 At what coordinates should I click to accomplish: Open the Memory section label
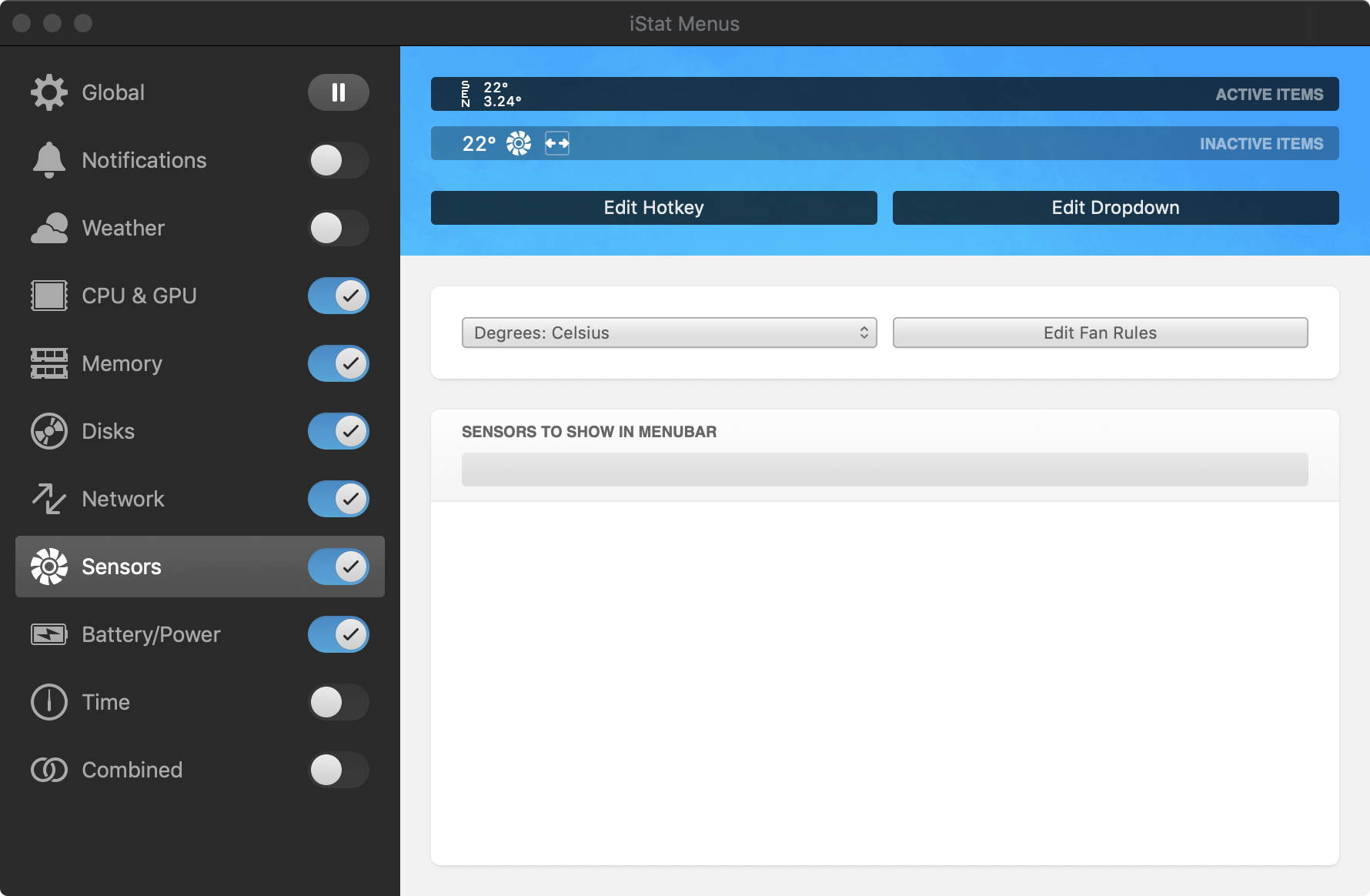coord(122,363)
